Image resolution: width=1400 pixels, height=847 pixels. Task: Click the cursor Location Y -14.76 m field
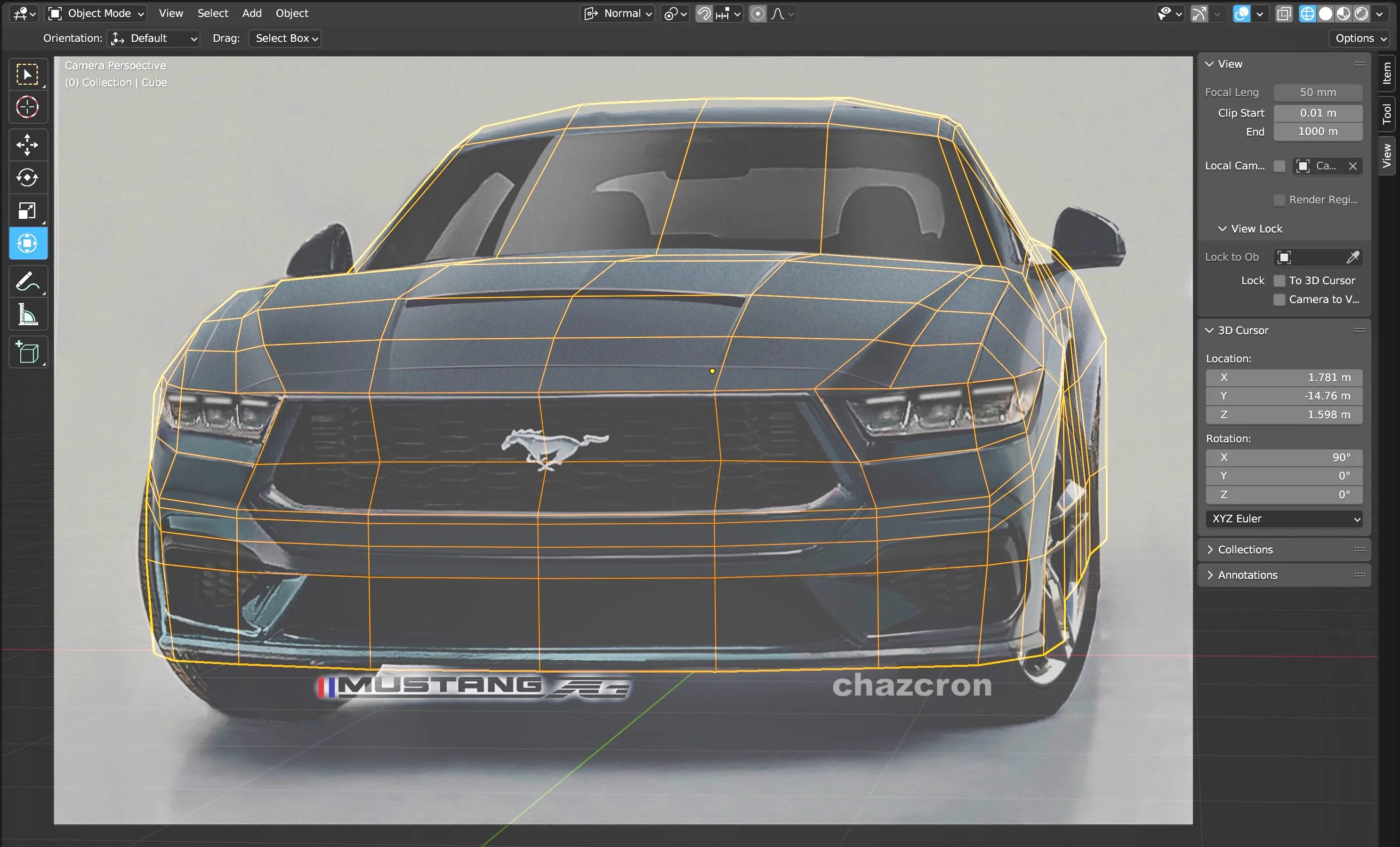click(x=1284, y=396)
